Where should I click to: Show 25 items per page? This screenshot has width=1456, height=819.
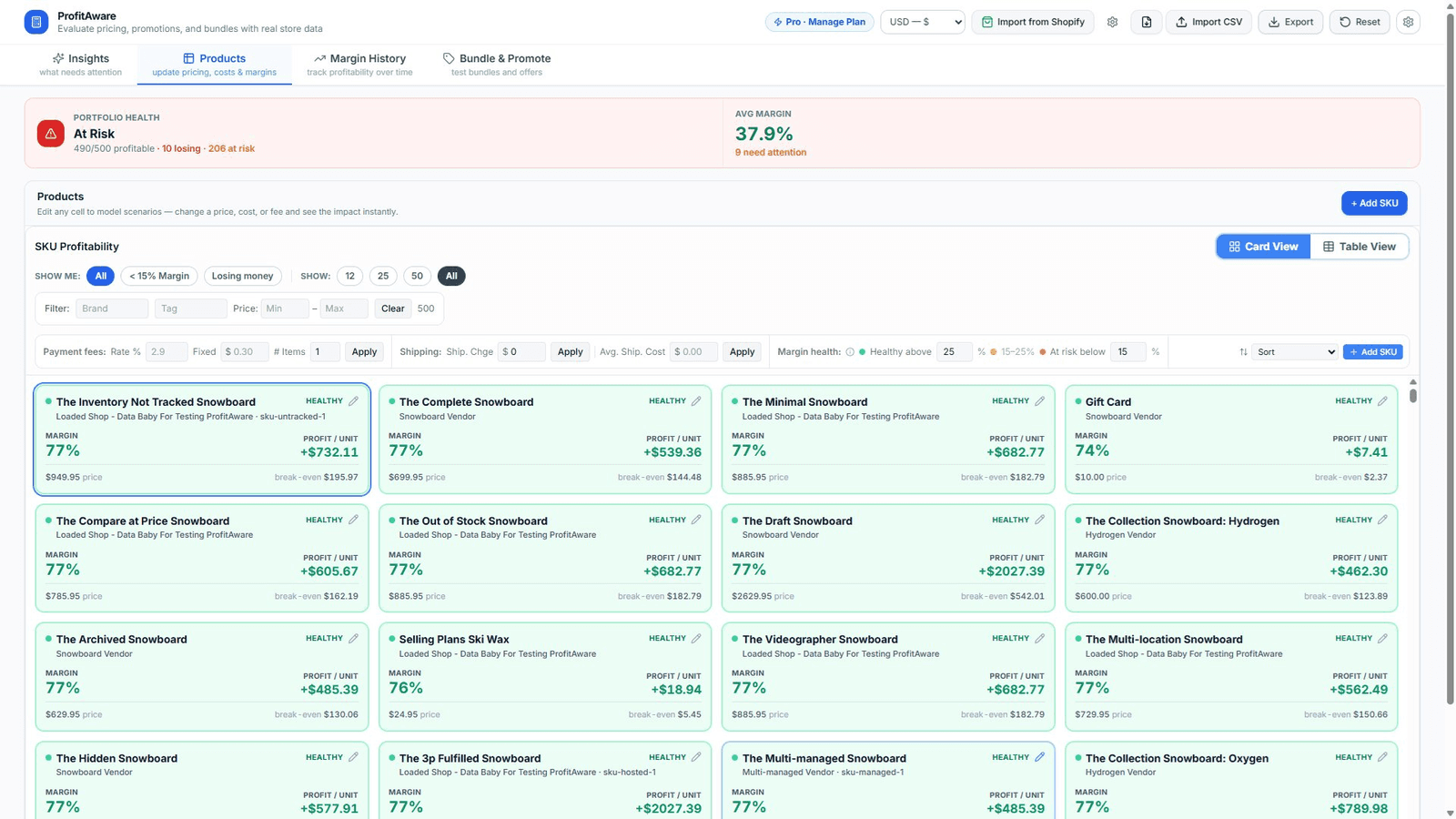[x=383, y=276]
